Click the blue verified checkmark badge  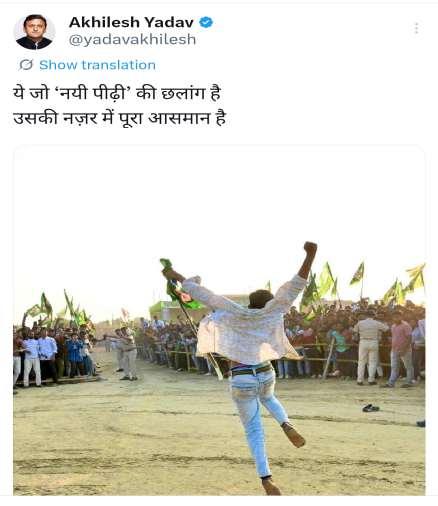(x=206, y=22)
